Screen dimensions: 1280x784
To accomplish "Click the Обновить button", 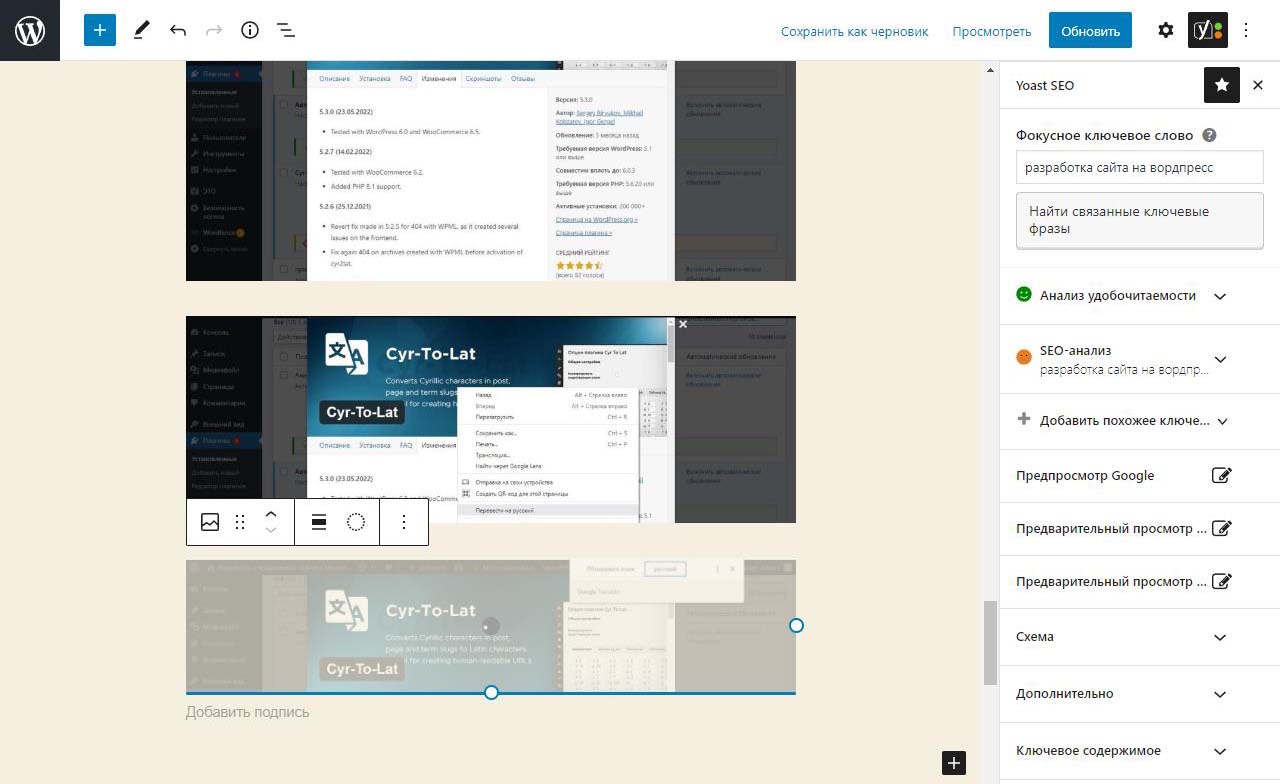I will click(1090, 31).
